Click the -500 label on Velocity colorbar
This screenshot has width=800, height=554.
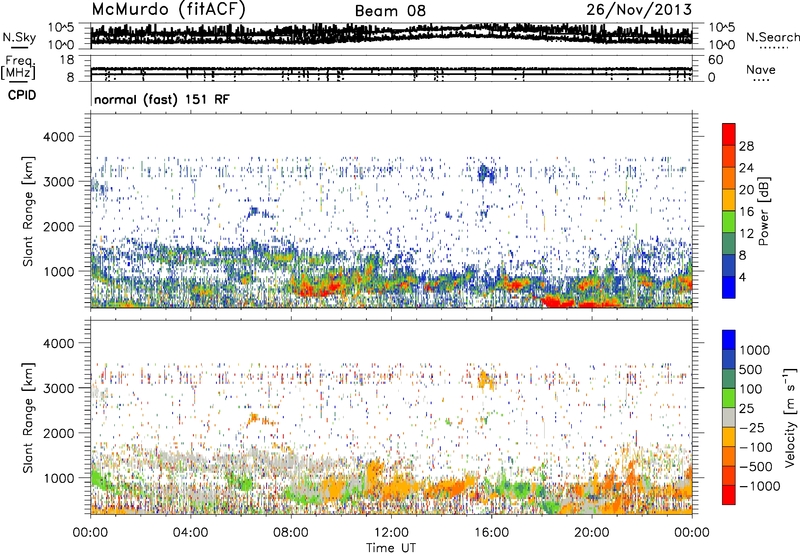[756, 467]
